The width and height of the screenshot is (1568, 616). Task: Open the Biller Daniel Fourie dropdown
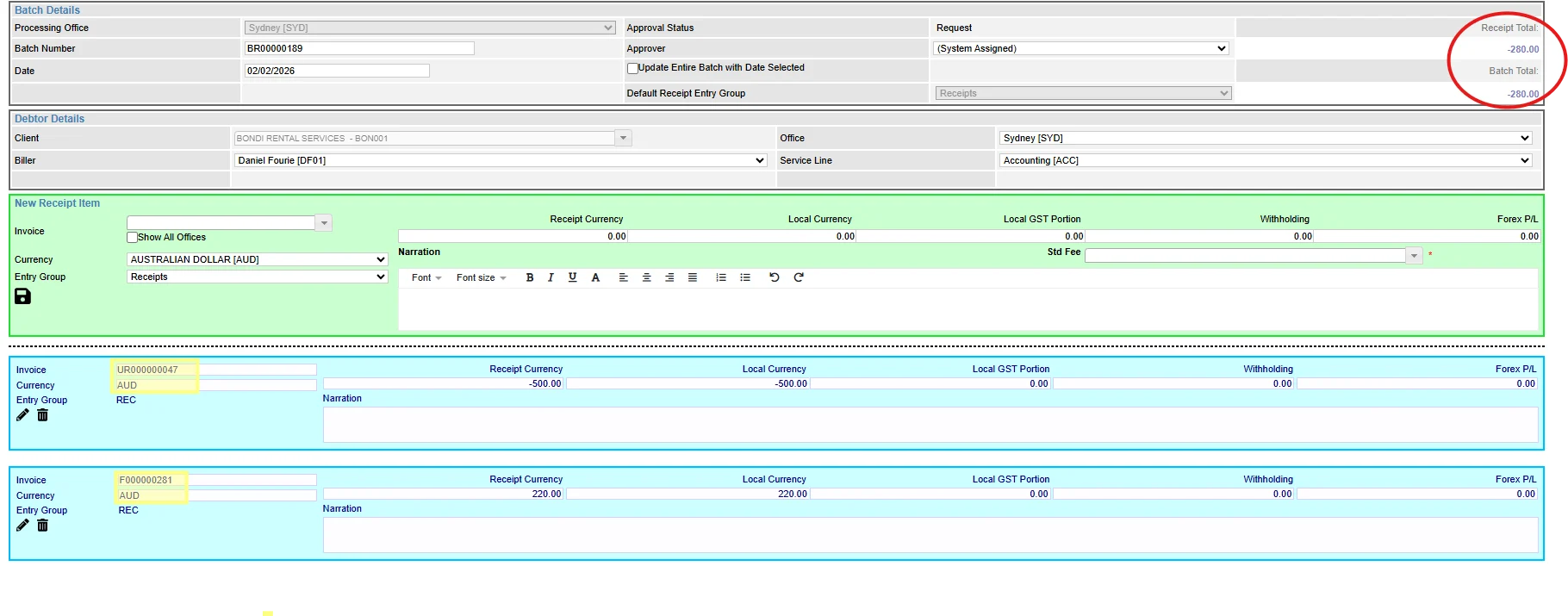click(x=501, y=160)
